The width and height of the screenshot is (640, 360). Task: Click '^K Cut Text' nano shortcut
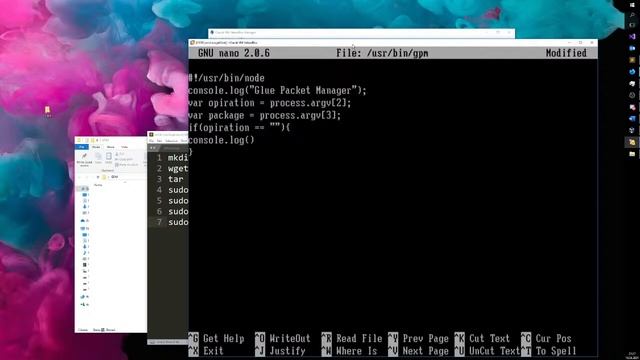[482, 338]
